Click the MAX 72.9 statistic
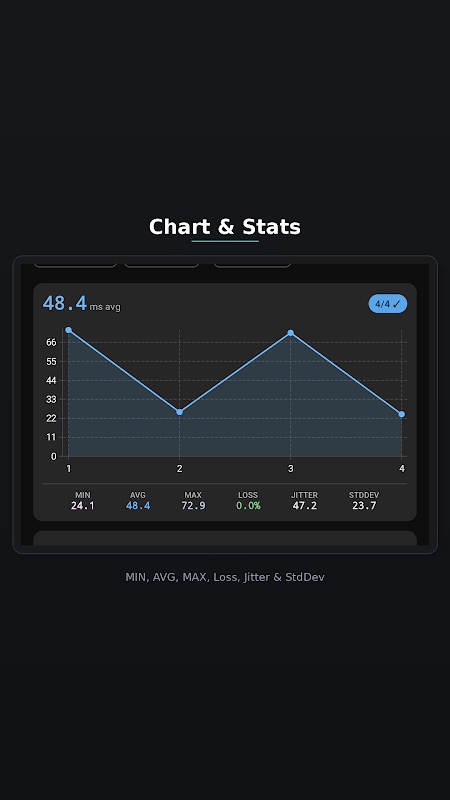 click(x=193, y=501)
